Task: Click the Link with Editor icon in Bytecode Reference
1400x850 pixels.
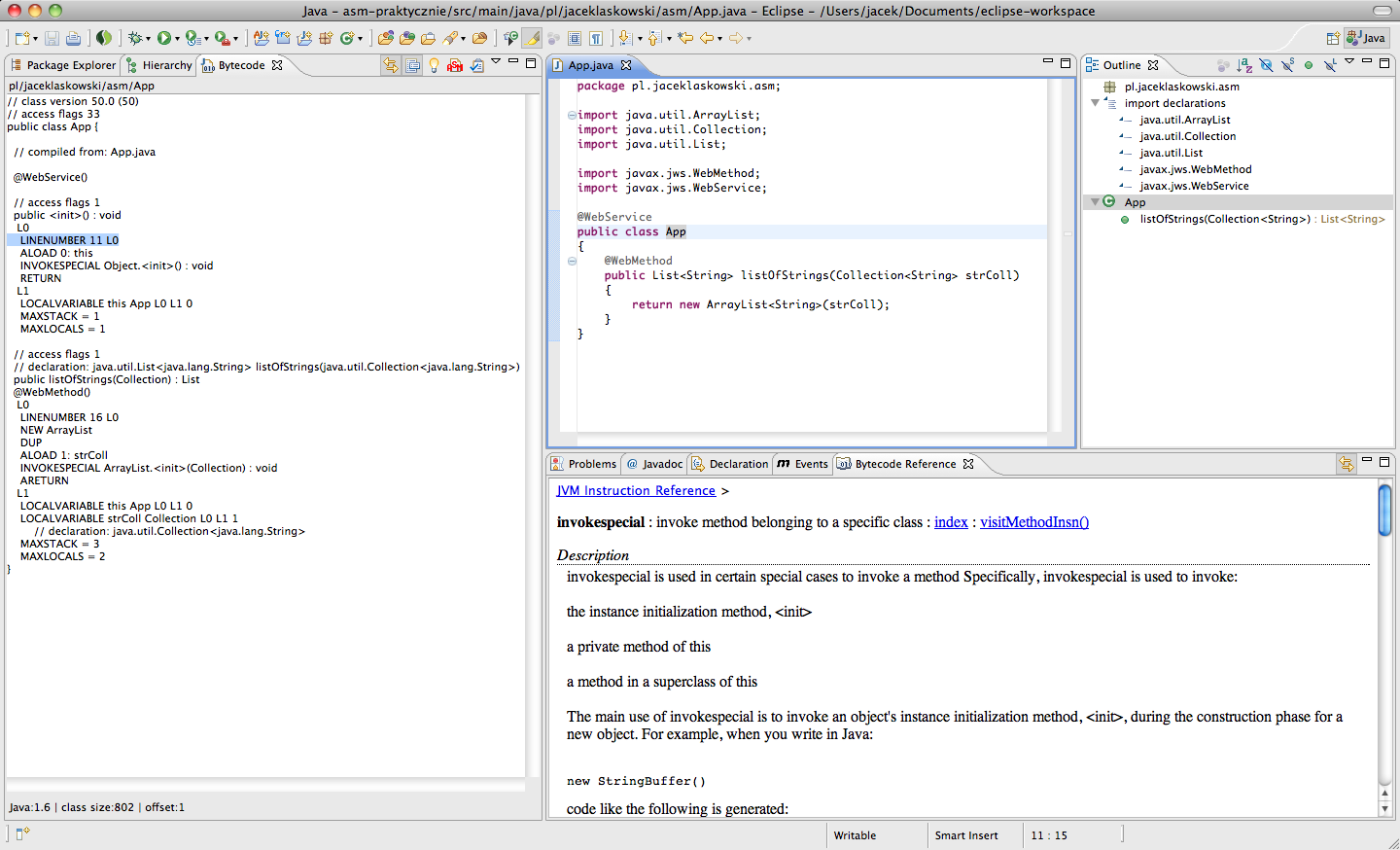Action: click(x=1346, y=464)
